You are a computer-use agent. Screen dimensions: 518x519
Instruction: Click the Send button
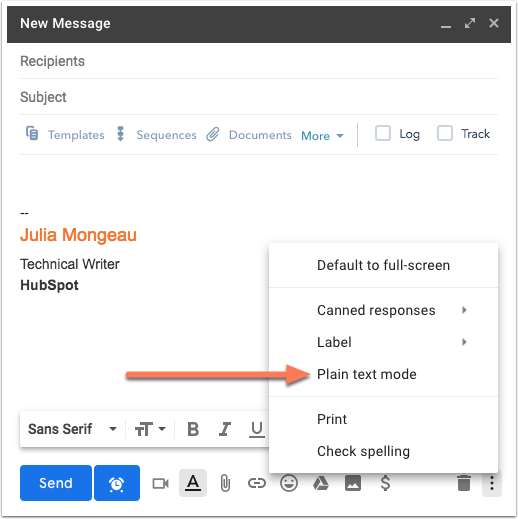coord(56,483)
